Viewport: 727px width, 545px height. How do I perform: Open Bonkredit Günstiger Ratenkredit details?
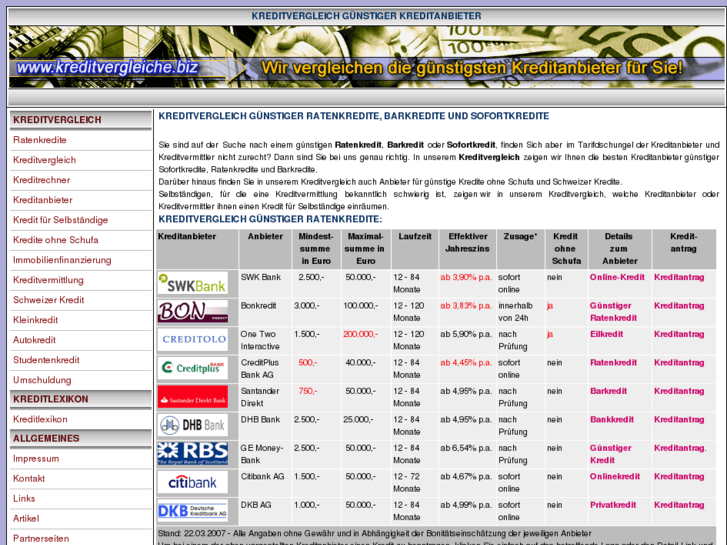[x=613, y=312]
